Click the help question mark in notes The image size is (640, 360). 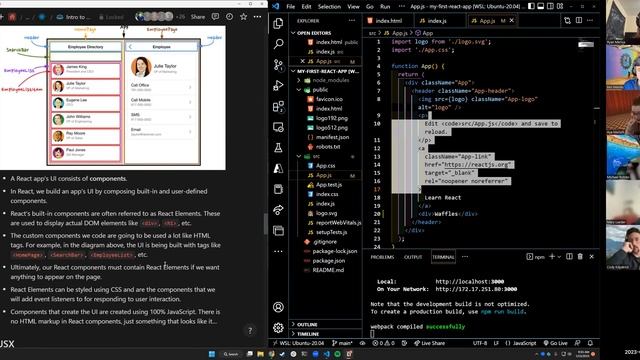(x=250, y=331)
